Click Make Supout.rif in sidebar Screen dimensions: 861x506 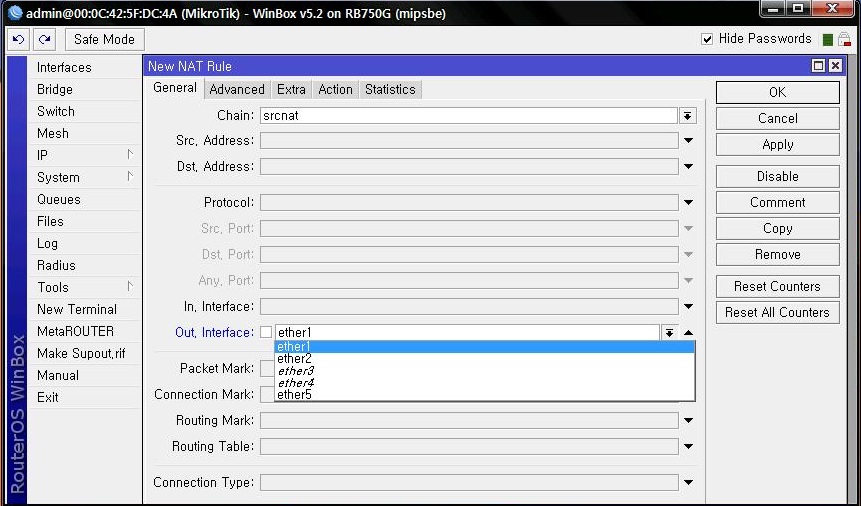pos(85,353)
